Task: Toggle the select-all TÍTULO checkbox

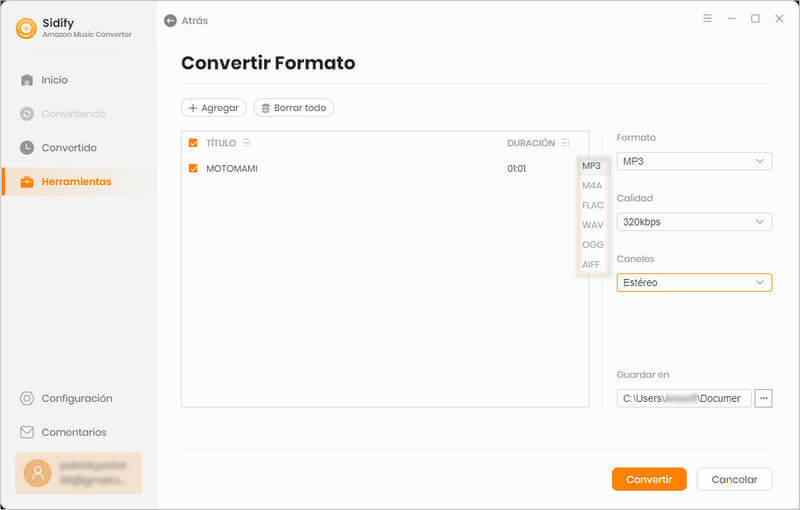Action: [193, 143]
